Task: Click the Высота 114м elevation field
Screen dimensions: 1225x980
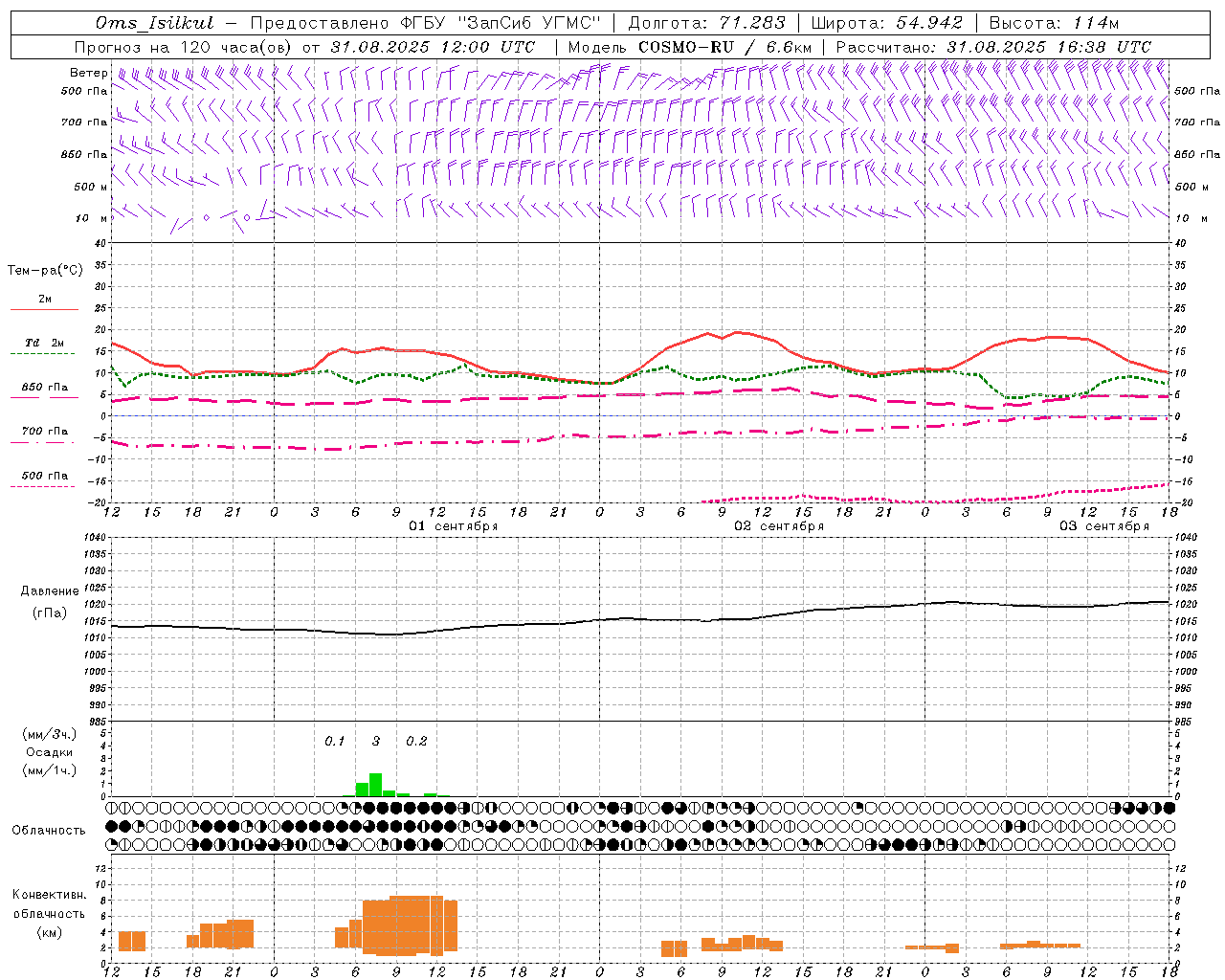Action: coord(1053,23)
